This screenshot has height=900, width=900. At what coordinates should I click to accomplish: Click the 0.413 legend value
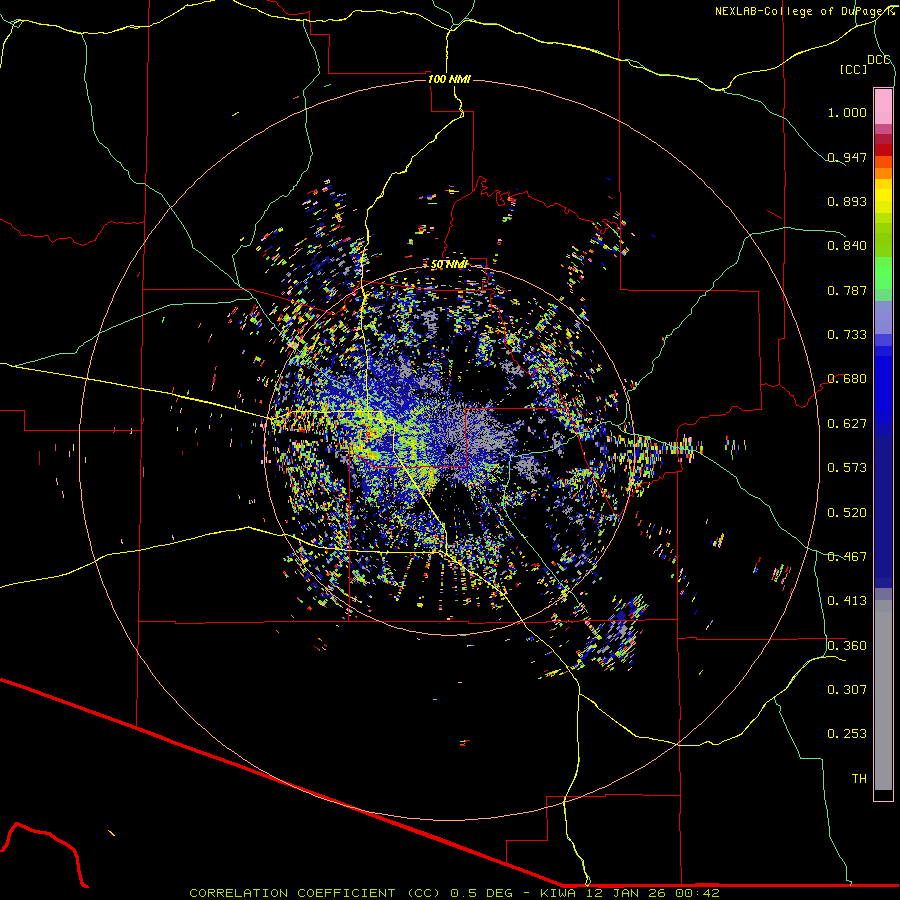click(x=847, y=601)
